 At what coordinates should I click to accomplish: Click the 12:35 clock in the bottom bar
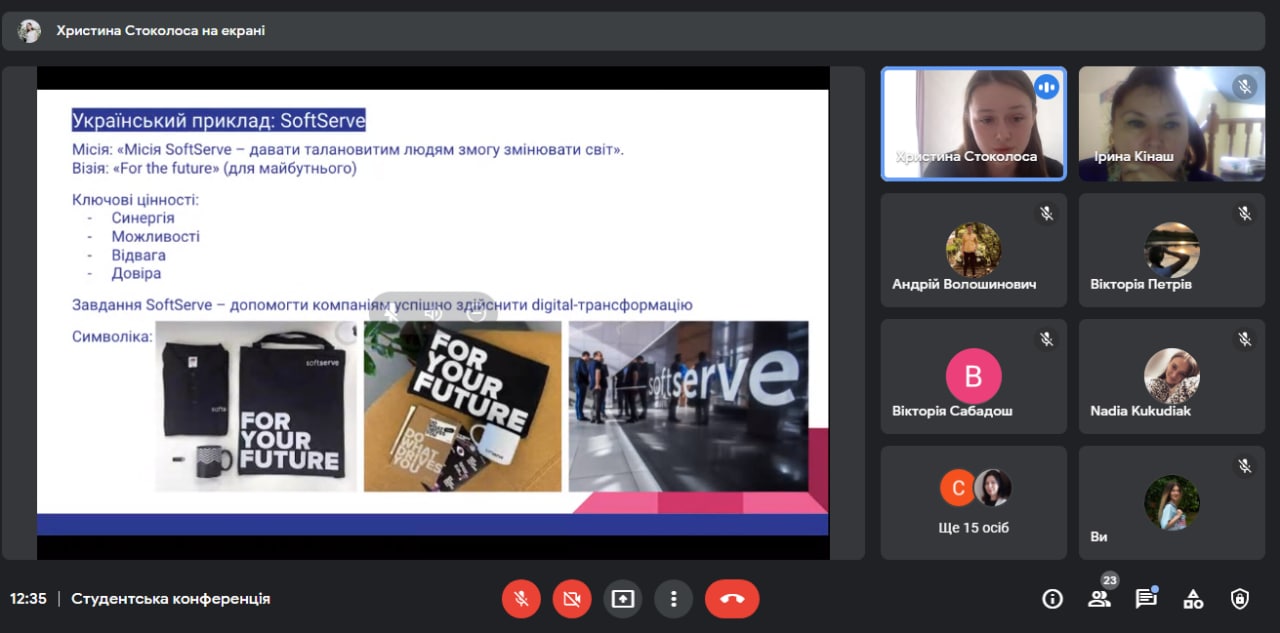pos(28,599)
